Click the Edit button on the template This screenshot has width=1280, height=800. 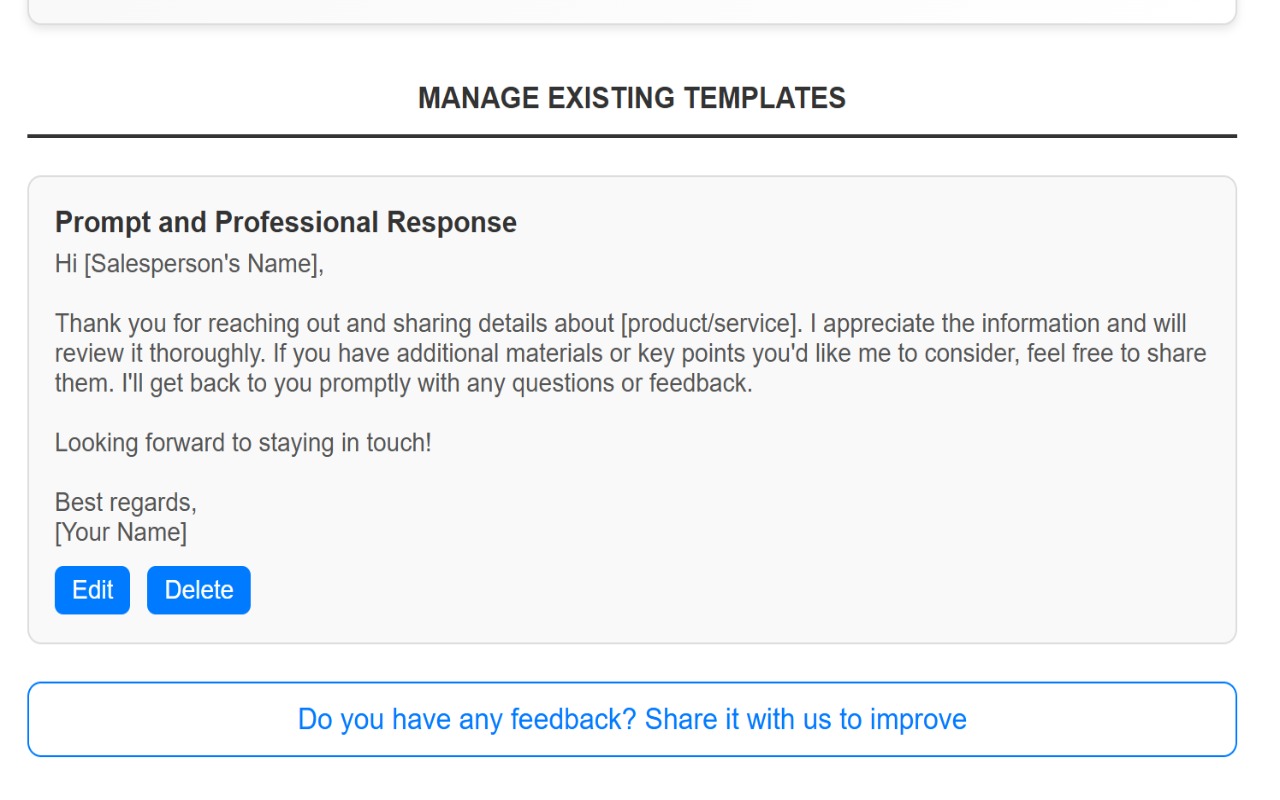[x=91, y=590]
